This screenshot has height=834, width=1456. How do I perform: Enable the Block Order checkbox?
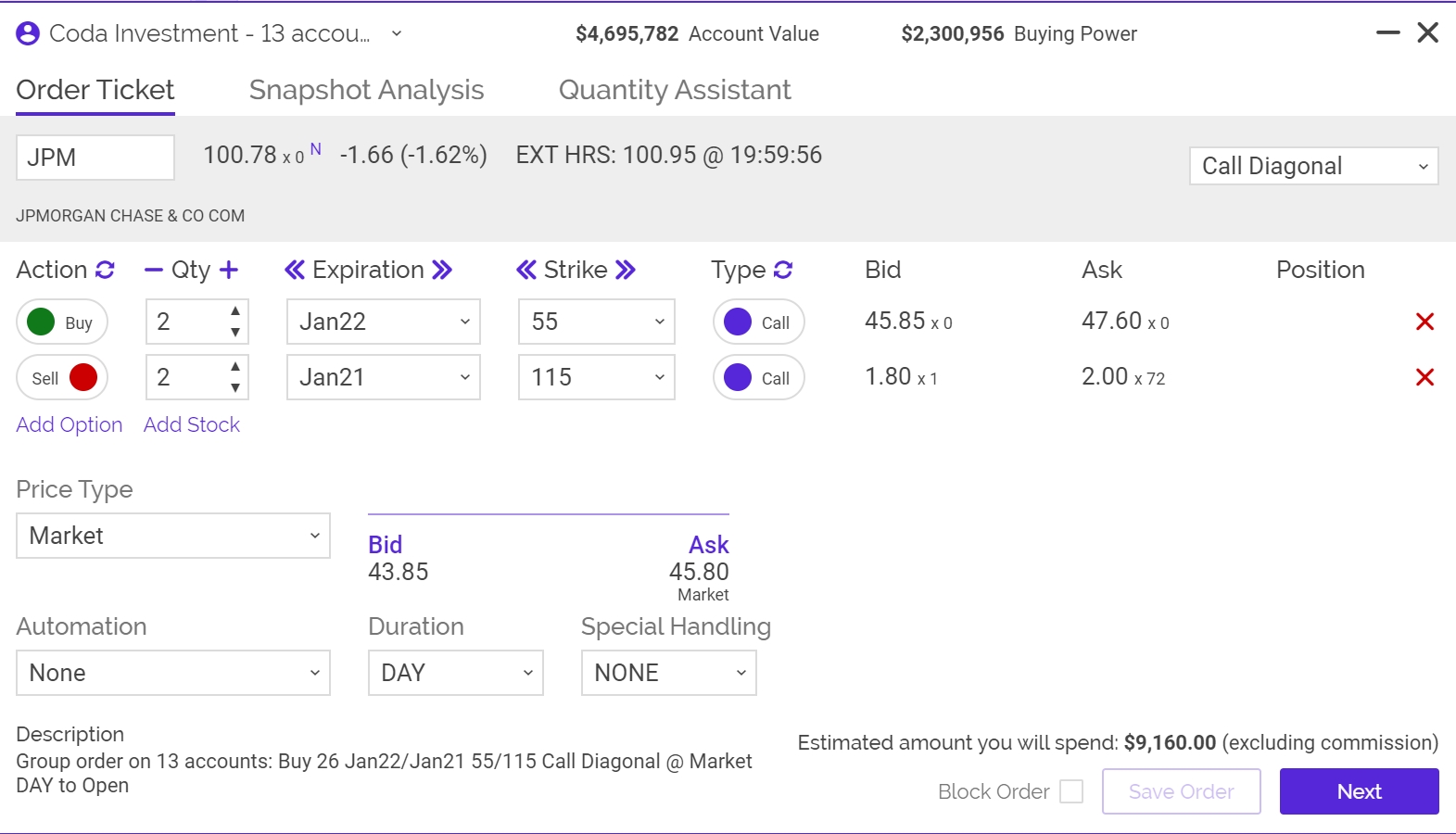click(x=1071, y=791)
